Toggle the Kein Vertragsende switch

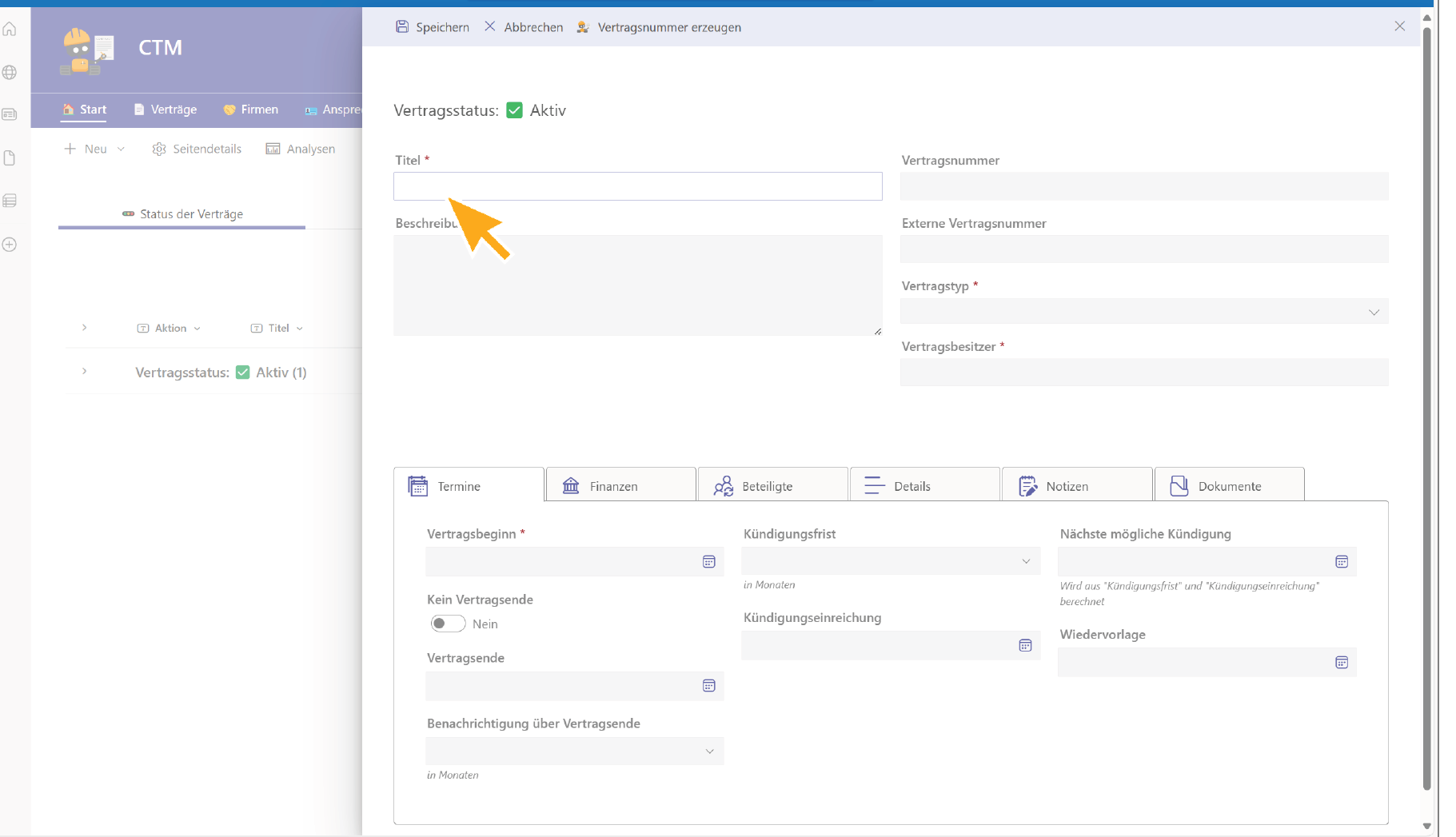coord(448,624)
